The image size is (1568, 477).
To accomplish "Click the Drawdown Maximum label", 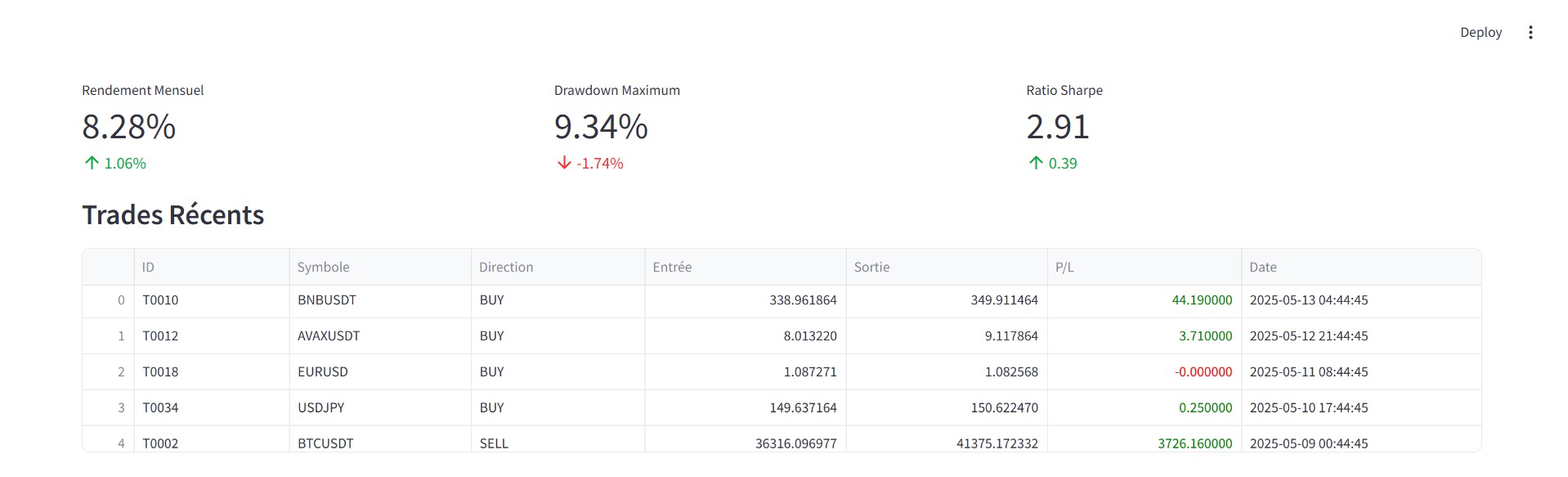I will click(x=617, y=90).
